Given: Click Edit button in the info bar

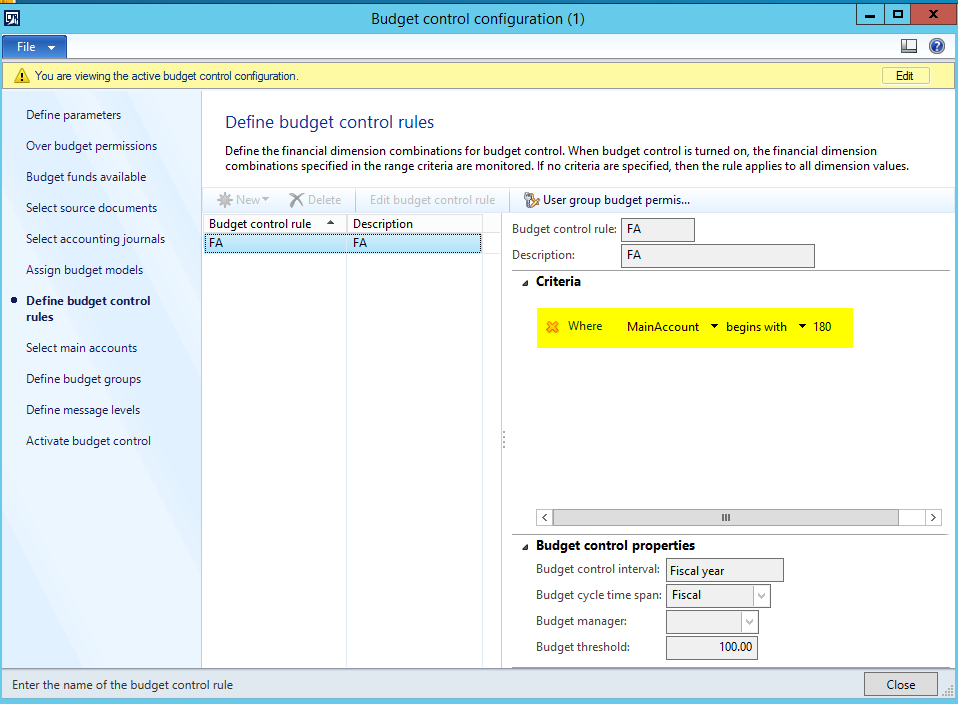Looking at the screenshot, I should tap(904, 76).
